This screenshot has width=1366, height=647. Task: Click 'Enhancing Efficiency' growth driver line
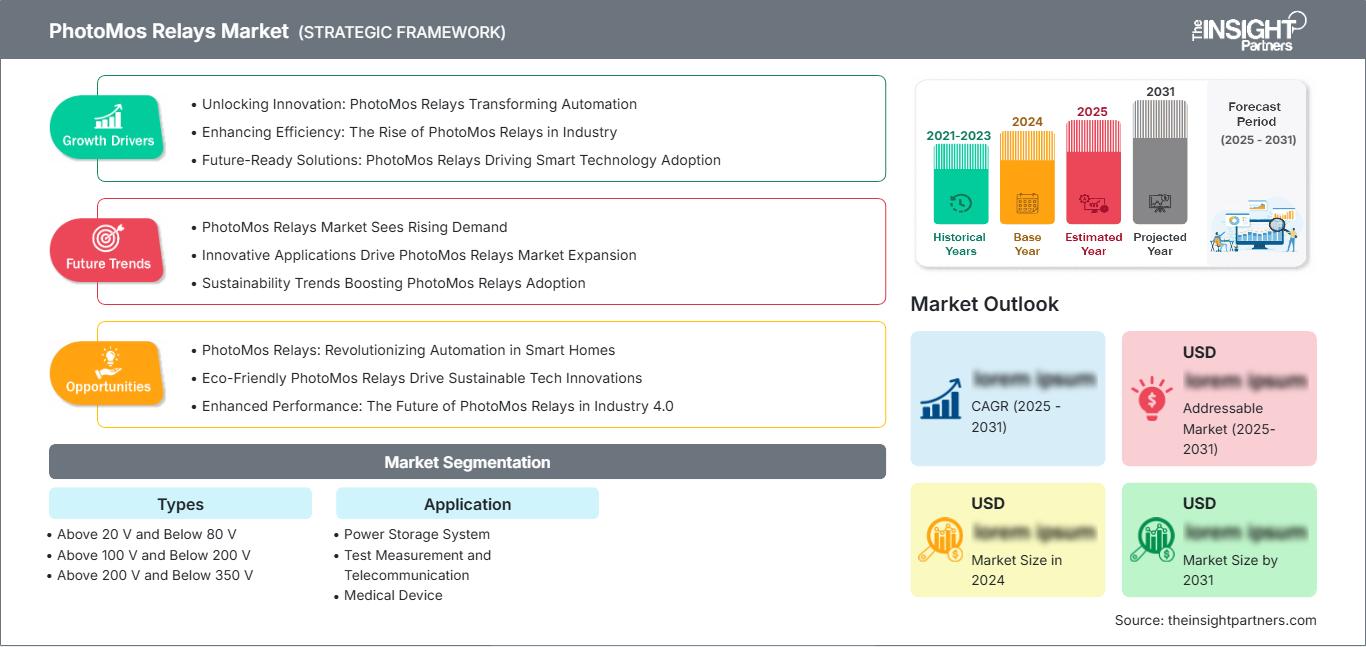click(x=409, y=132)
